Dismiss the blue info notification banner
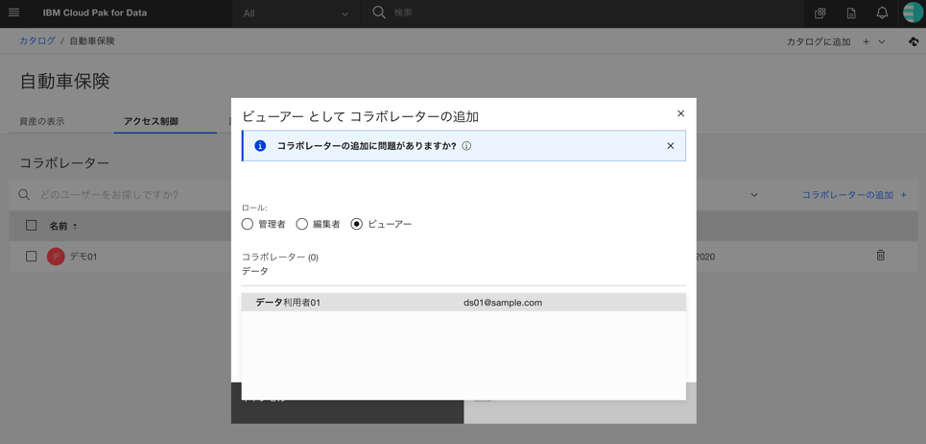 [670, 146]
